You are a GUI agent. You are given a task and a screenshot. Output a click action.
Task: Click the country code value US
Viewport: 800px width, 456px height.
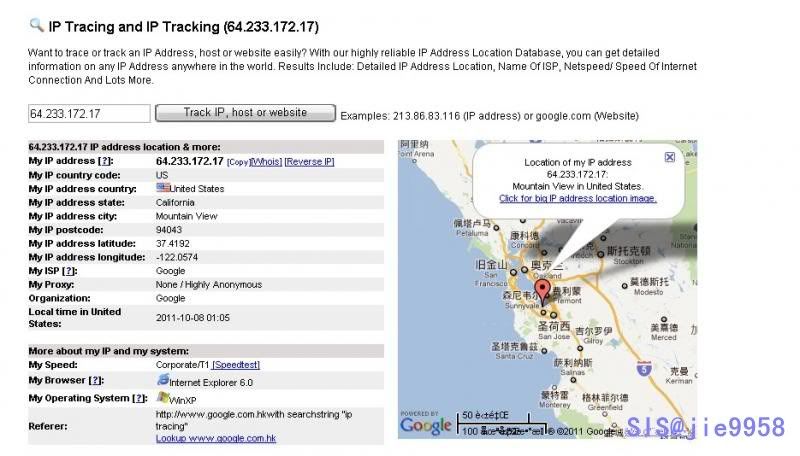162,175
